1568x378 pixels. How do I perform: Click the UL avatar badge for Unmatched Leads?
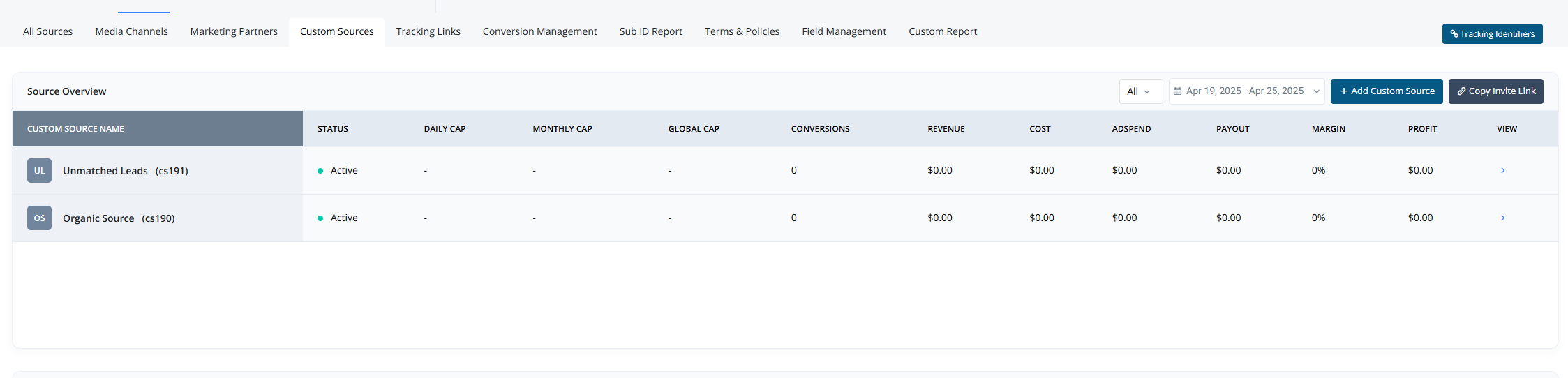coord(39,171)
